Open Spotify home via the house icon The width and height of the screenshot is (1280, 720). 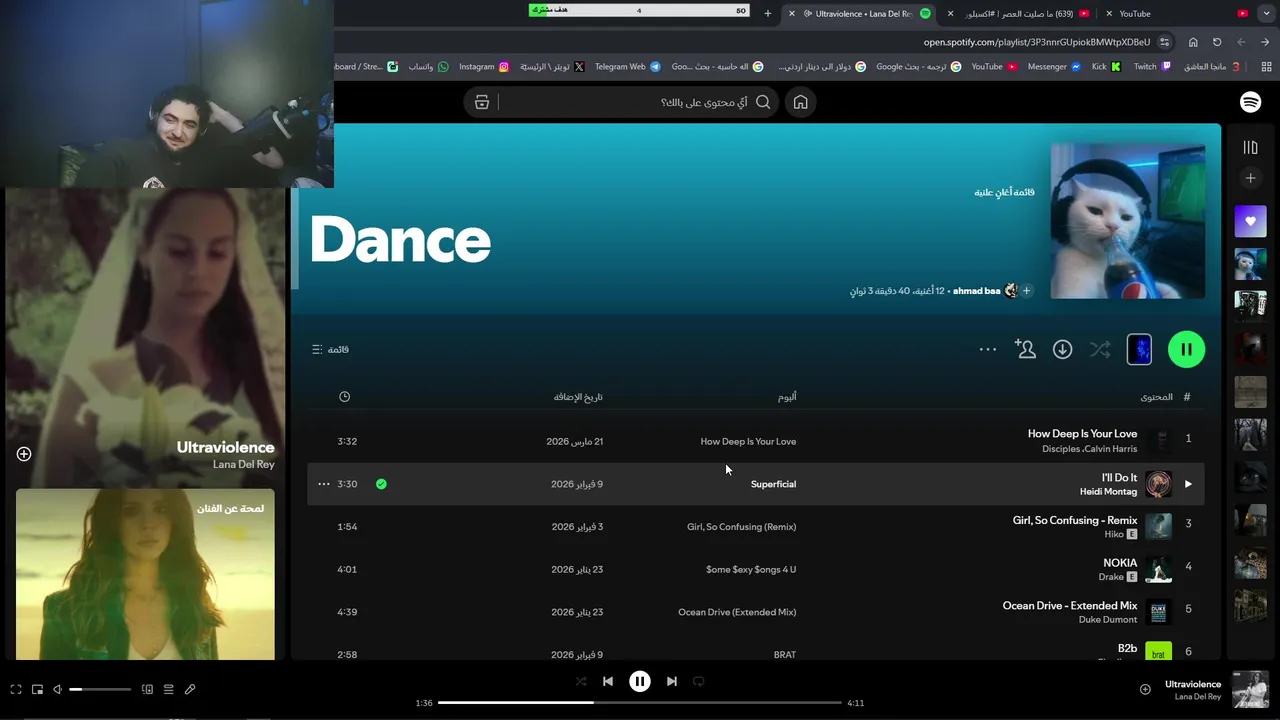(x=800, y=102)
